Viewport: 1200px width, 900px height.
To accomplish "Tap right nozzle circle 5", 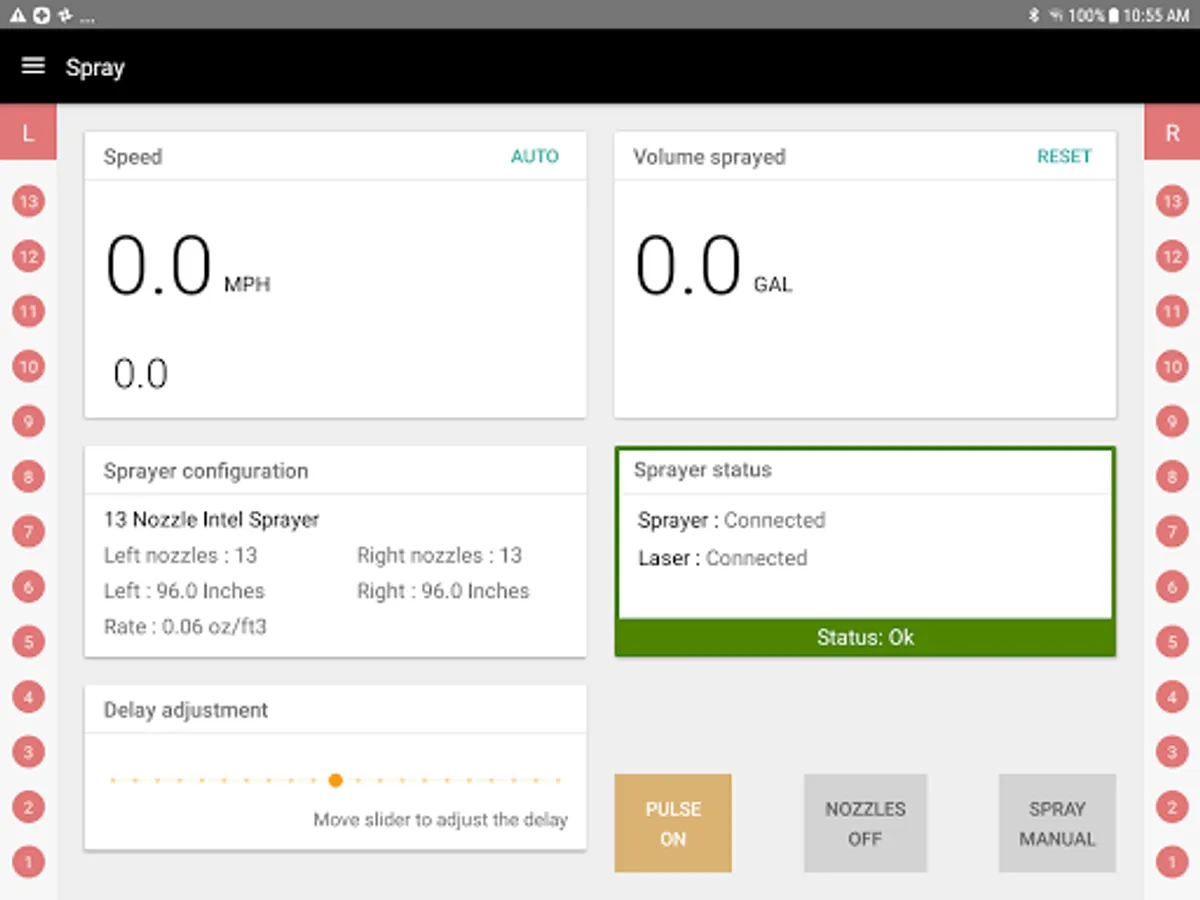I will (1172, 642).
